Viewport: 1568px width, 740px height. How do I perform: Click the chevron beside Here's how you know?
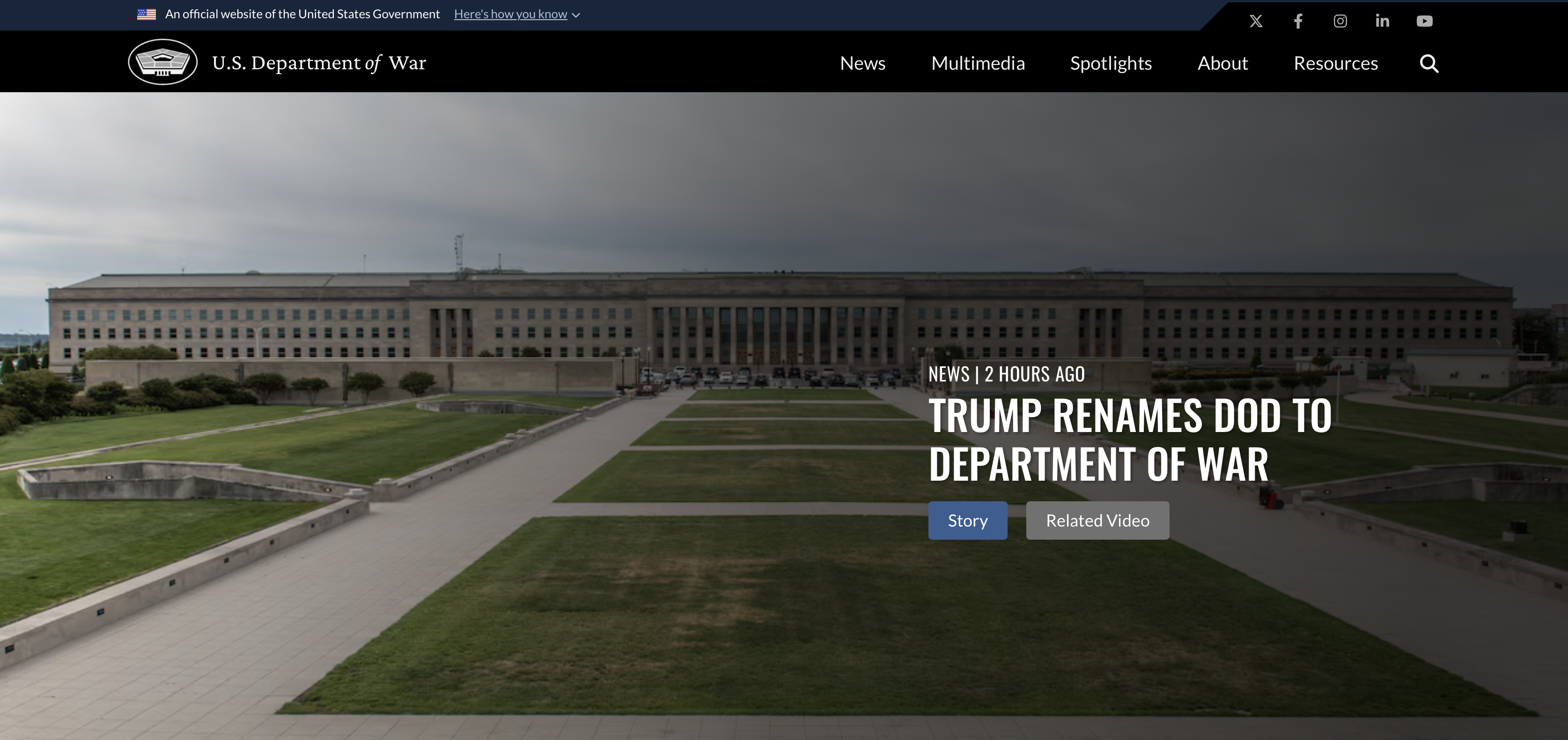(x=576, y=15)
